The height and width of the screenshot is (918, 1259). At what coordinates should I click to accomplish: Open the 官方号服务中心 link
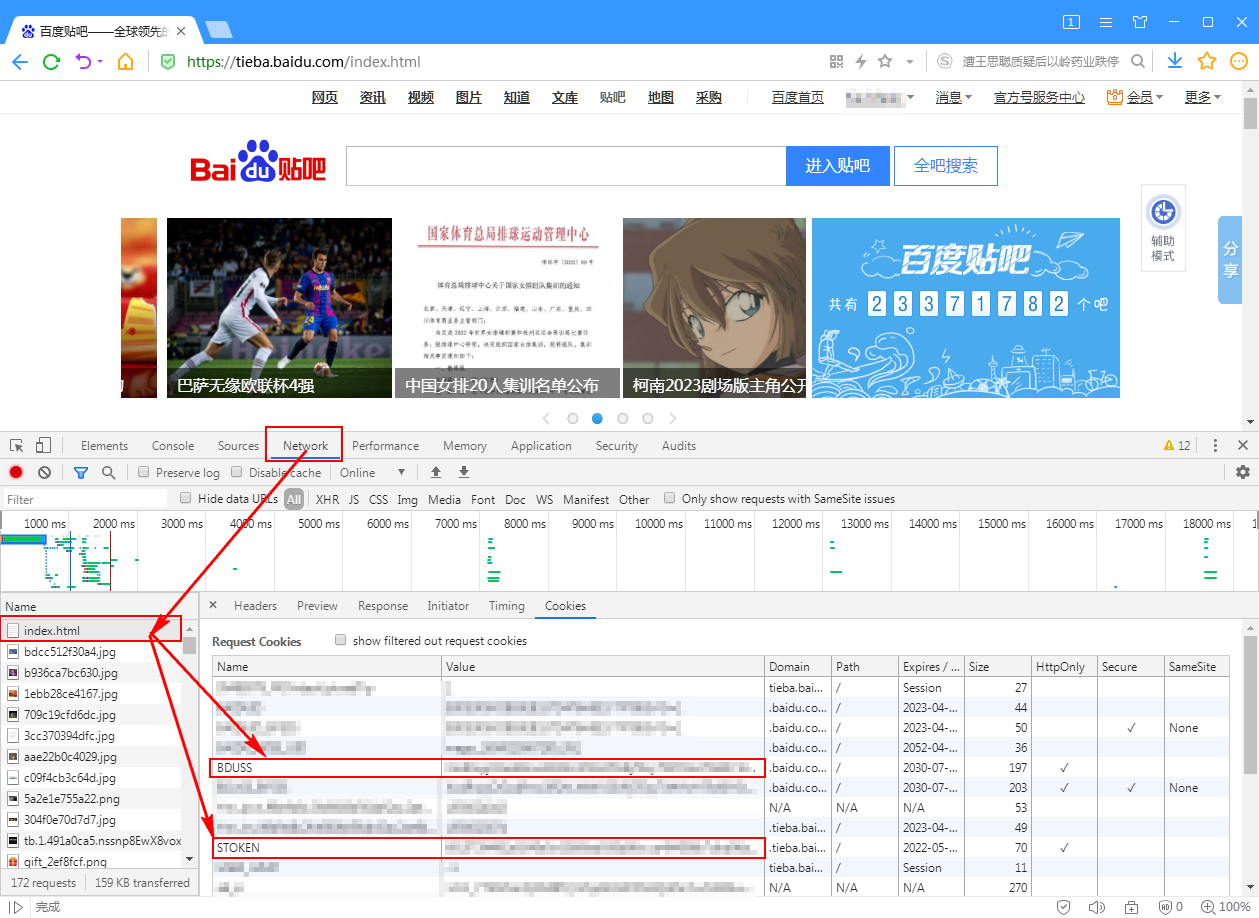(1039, 97)
